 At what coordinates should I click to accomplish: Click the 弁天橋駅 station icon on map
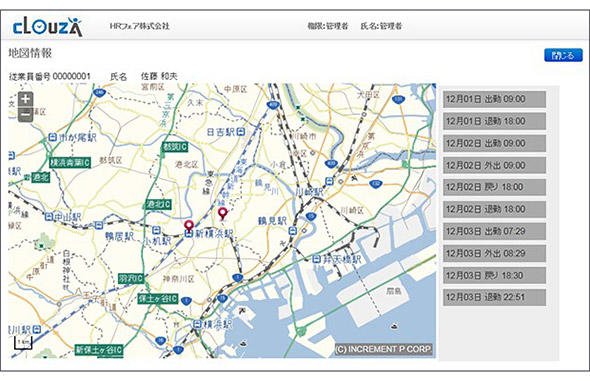point(316,259)
